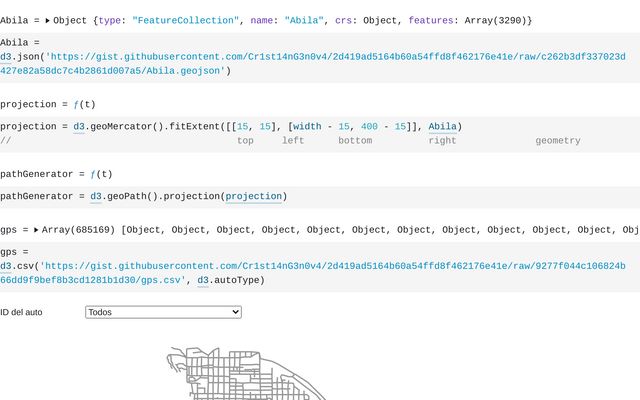Click the d3 reference before .csv
This screenshot has width=640, height=400.
(x=6, y=267)
